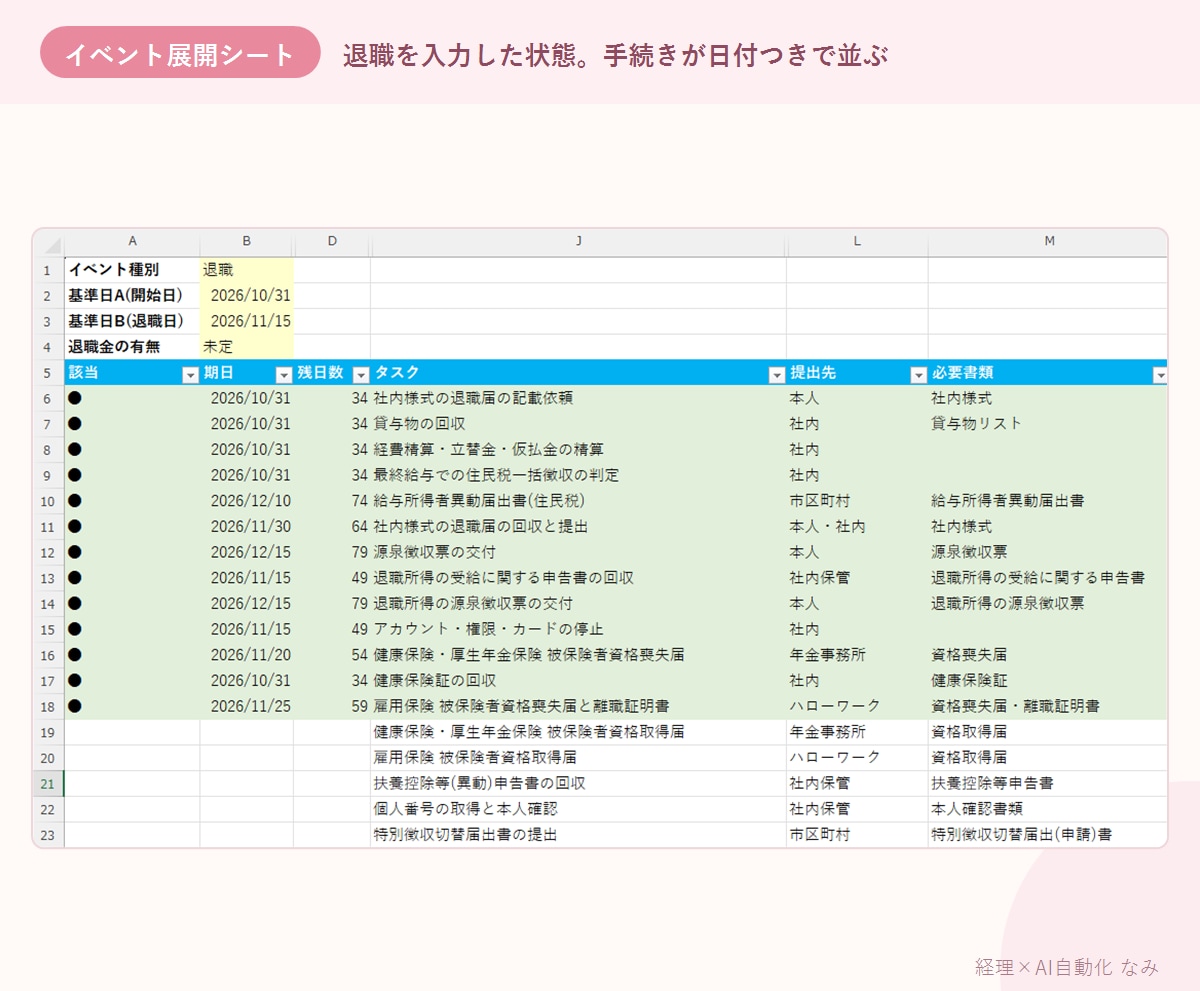The width and height of the screenshot is (1200, 991).
Task: Click the 基準日A cell showing 2026/10/31
Action: [247, 296]
